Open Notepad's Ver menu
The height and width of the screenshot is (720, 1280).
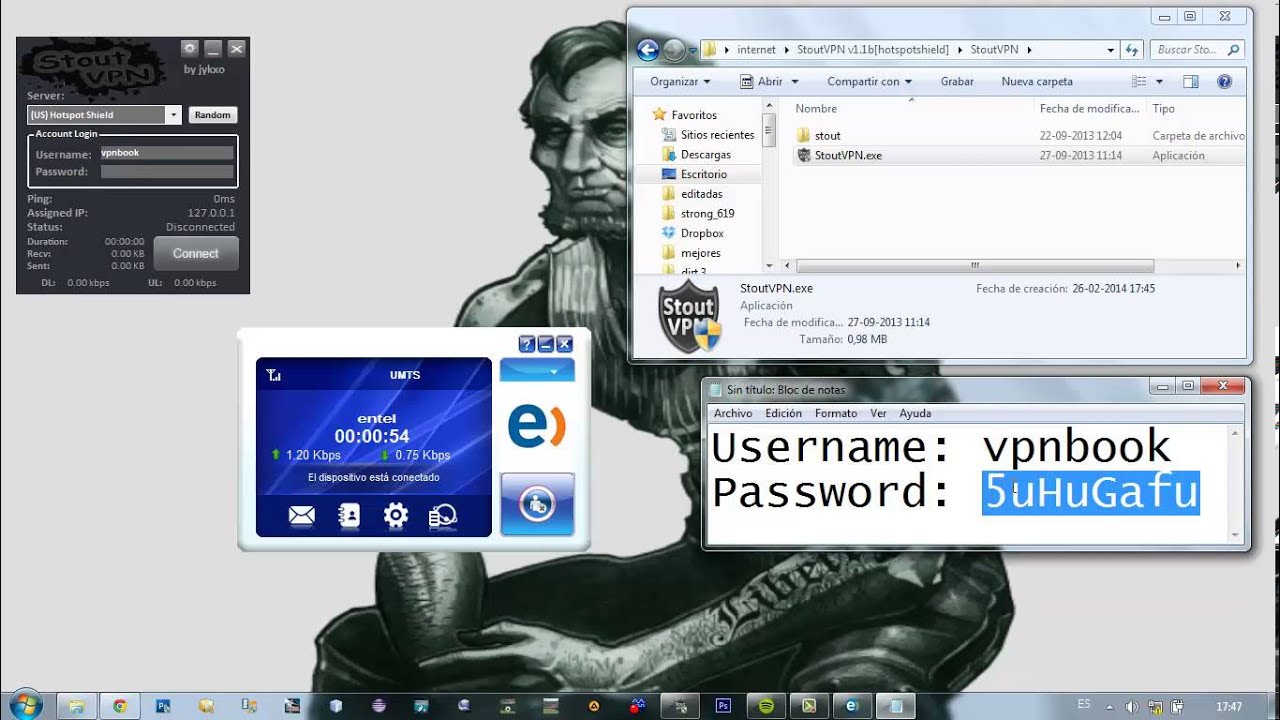coord(878,413)
